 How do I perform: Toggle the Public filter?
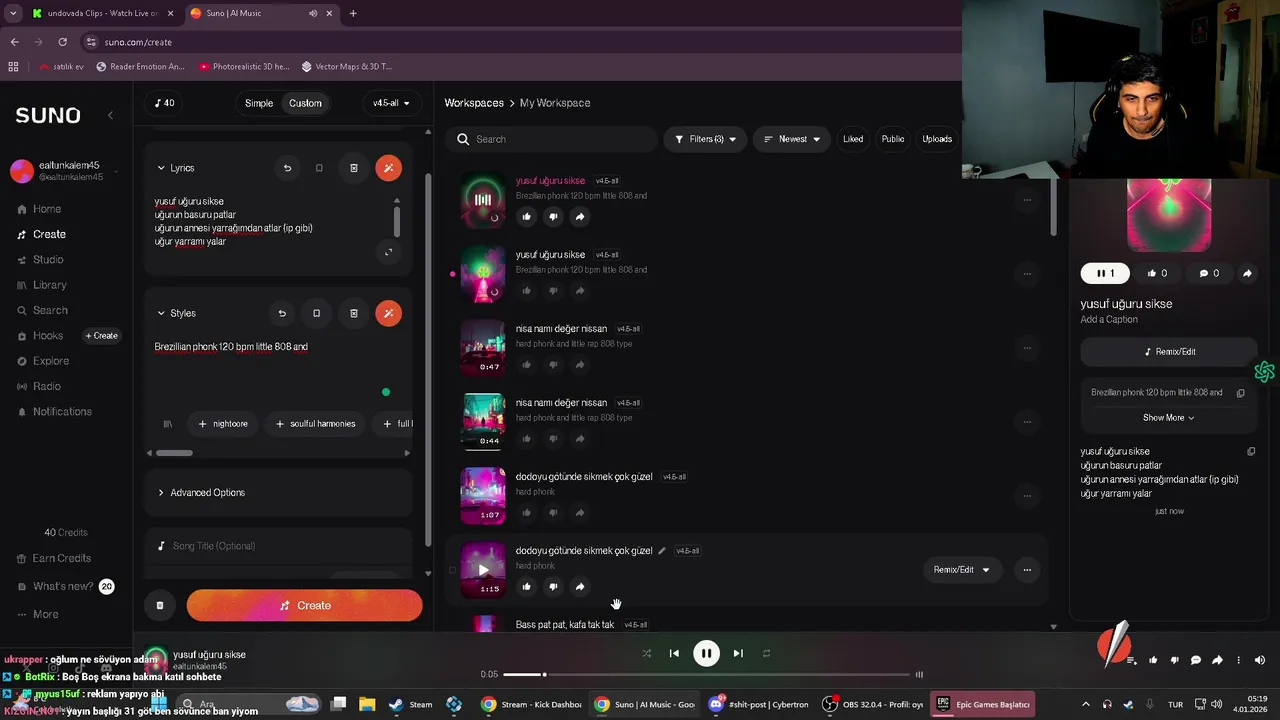point(893,139)
